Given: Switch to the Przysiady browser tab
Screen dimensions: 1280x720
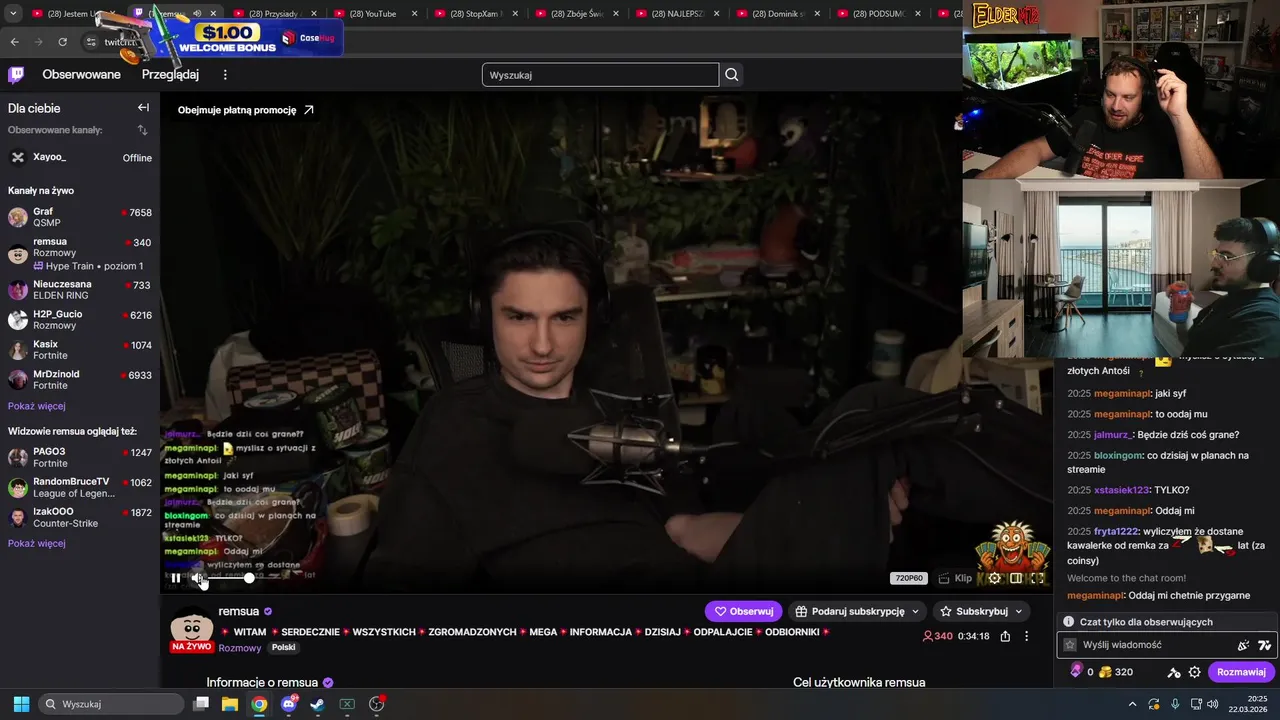Looking at the screenshot, I should 275,13.
